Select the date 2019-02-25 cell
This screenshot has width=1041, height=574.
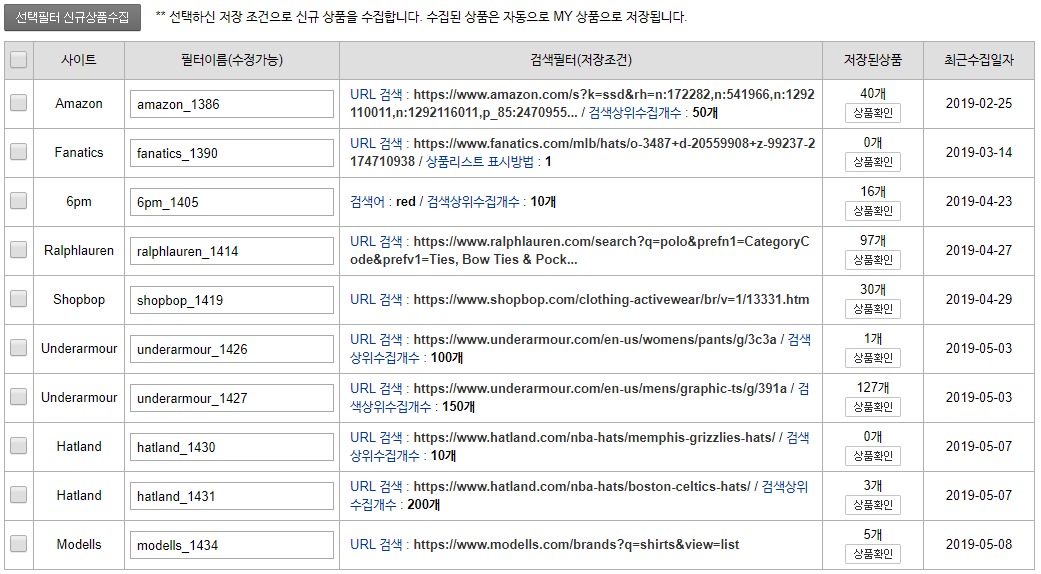click(x=979, y=104)
